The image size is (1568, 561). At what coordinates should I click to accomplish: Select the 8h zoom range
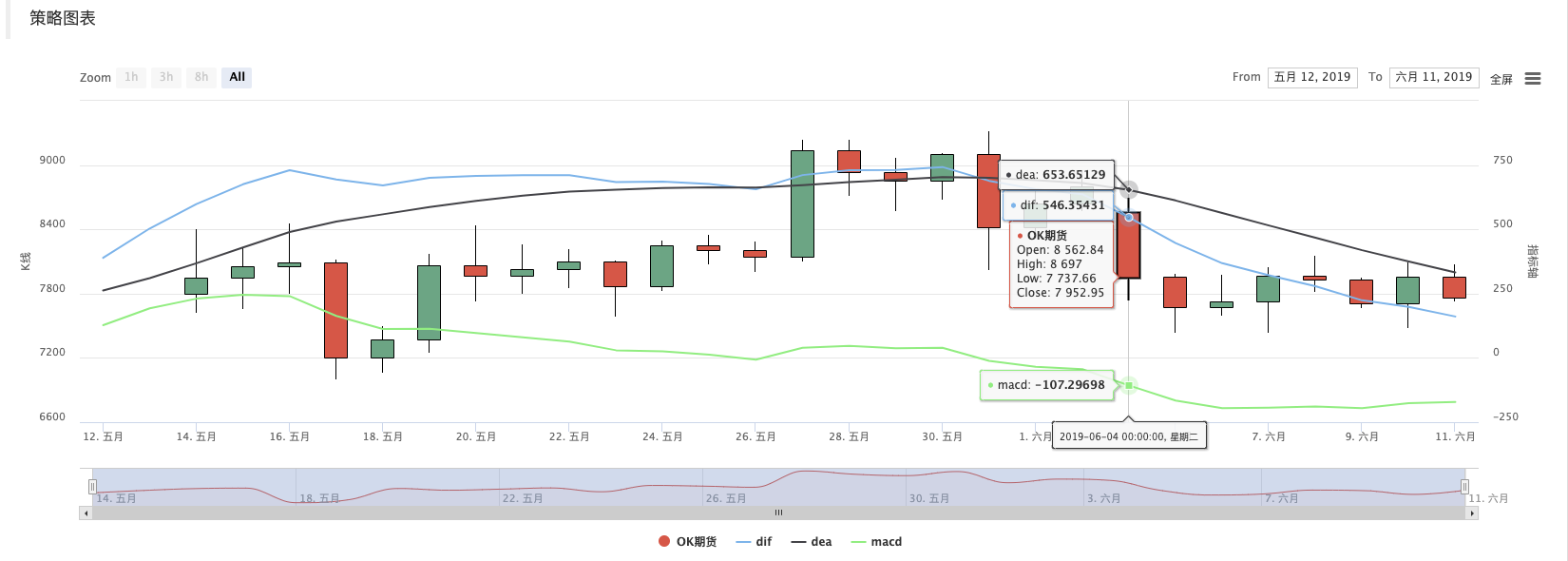click(x=201, y=77)
